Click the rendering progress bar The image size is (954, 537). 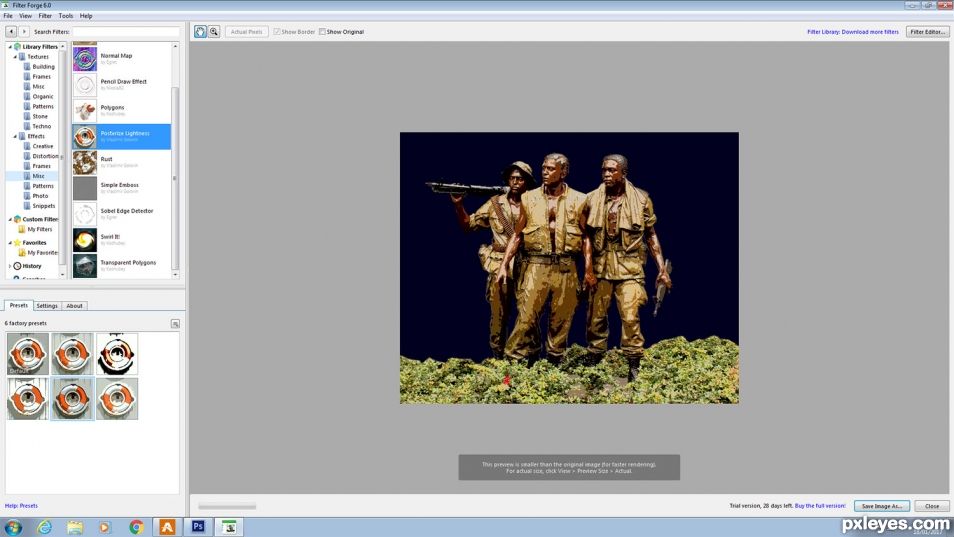[x=227, y=507]
